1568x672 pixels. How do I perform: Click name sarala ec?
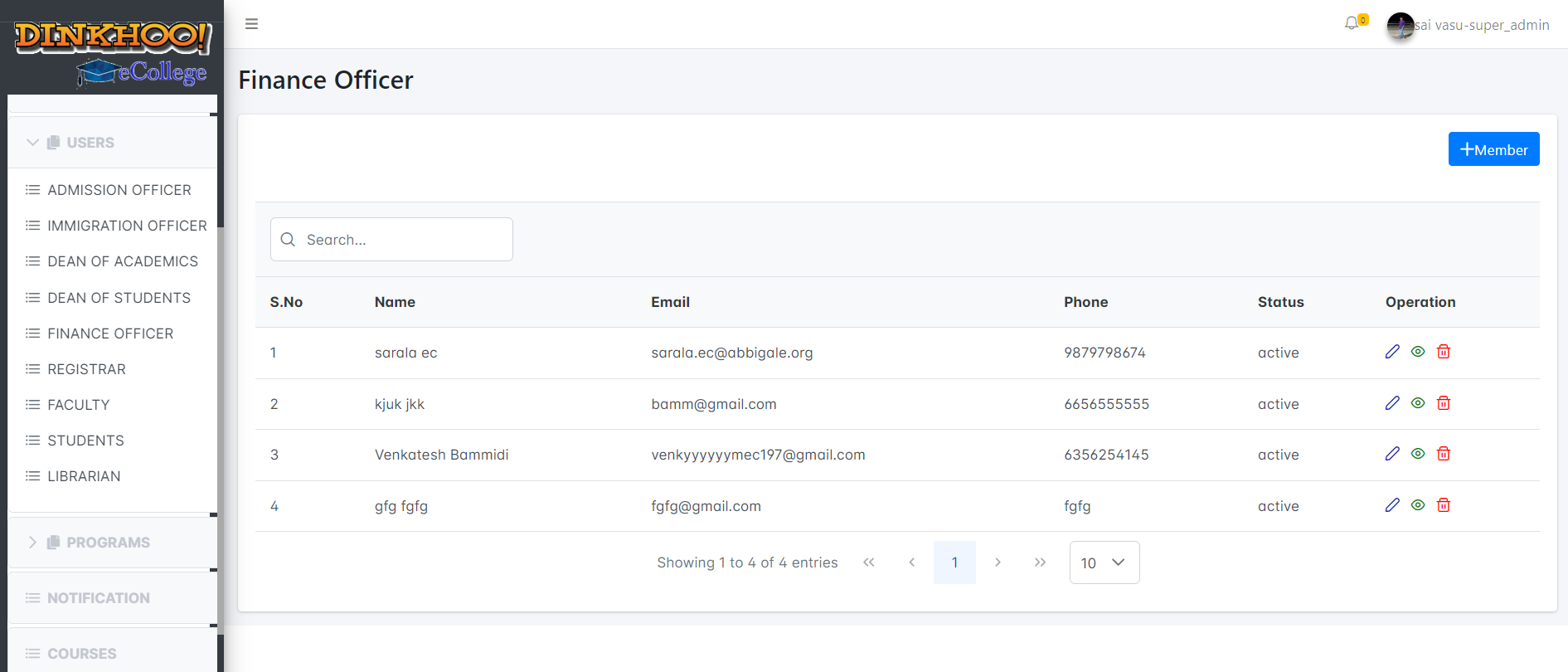pyautogui.click(x=405, y=353)
